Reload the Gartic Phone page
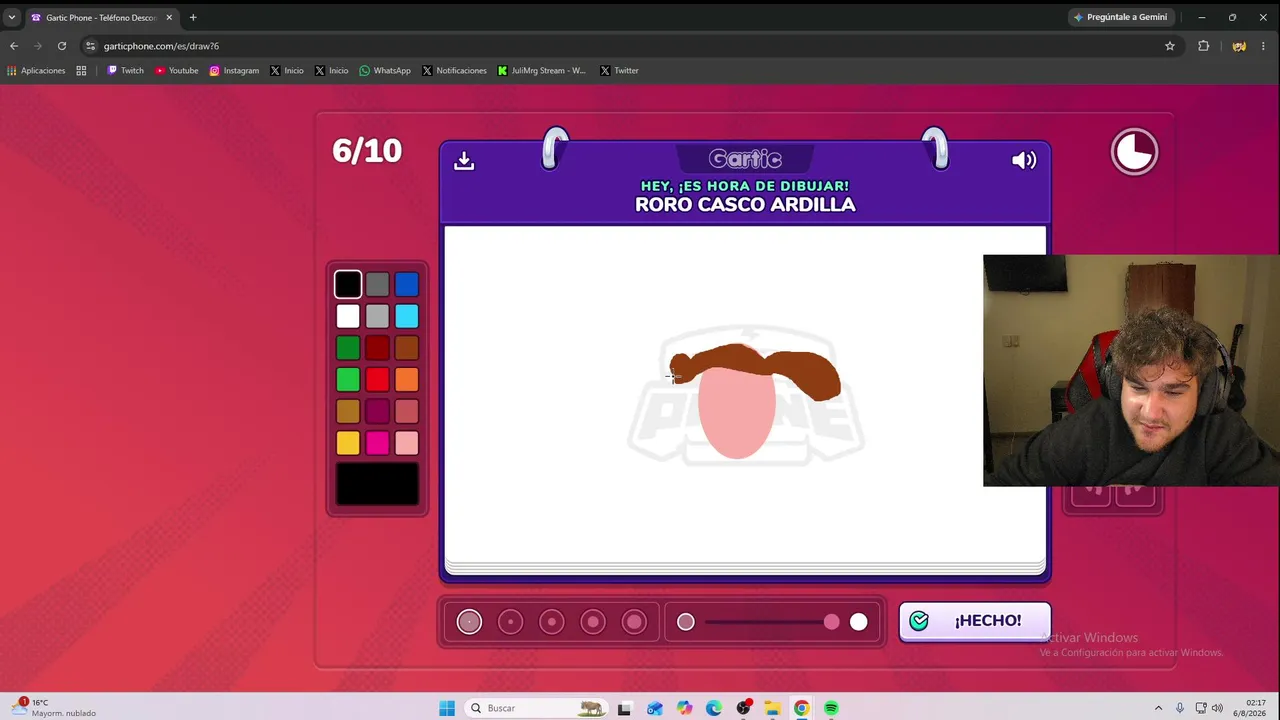This screenshot has width=1280, height=720. [62, 46]
